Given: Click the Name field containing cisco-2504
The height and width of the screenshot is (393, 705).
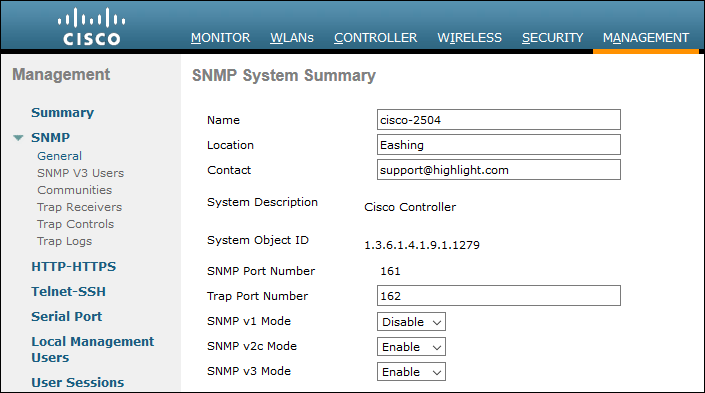Looking at the screenshot, I should point(499,120).
